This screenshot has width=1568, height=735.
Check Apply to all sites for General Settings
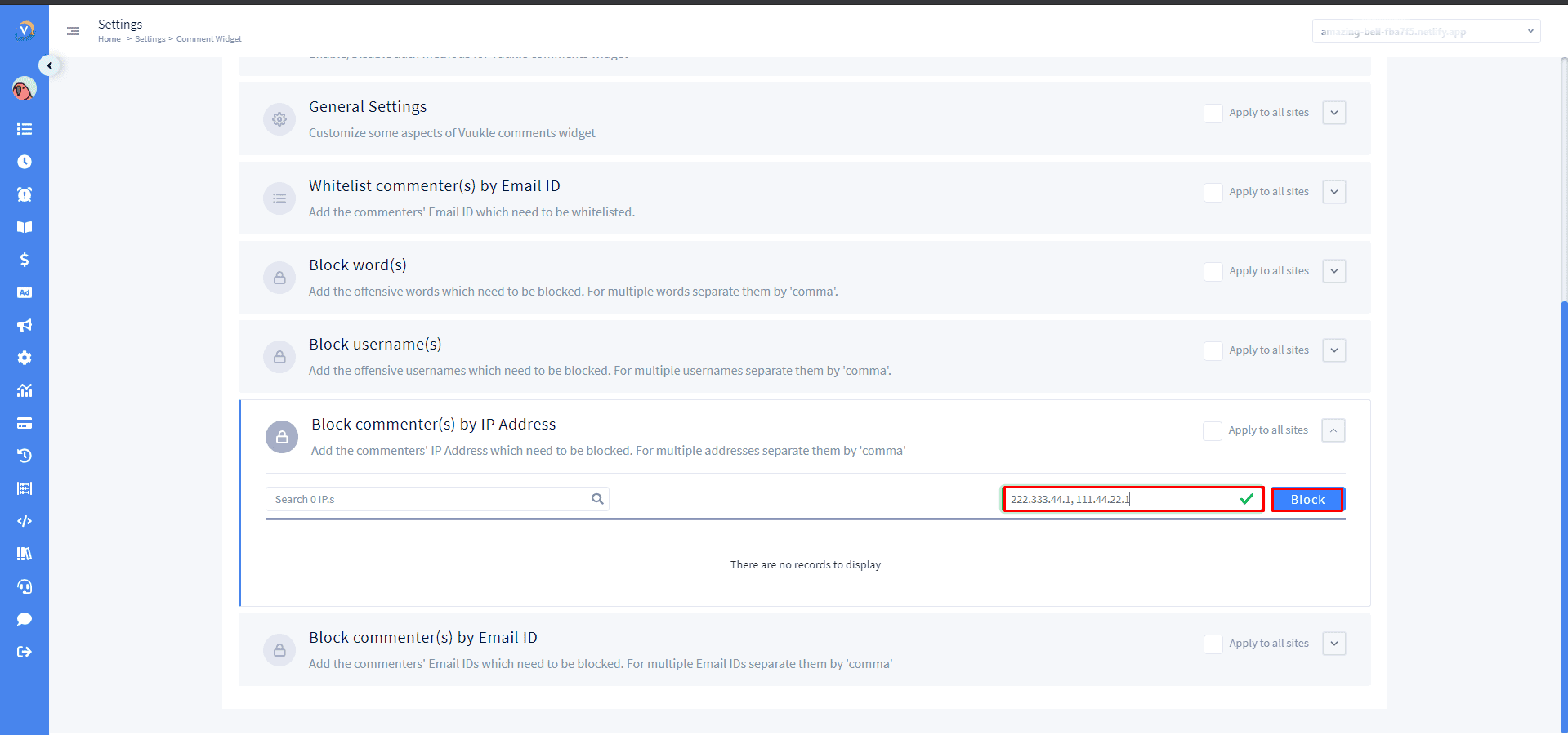point(1213,113)
